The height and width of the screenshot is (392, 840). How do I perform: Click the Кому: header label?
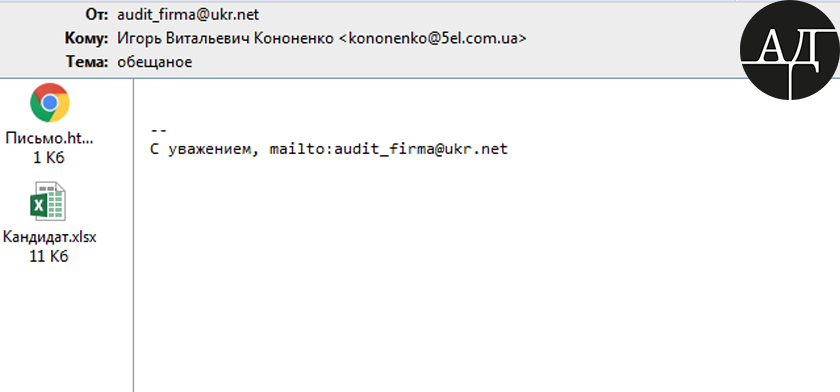(87, 39)
